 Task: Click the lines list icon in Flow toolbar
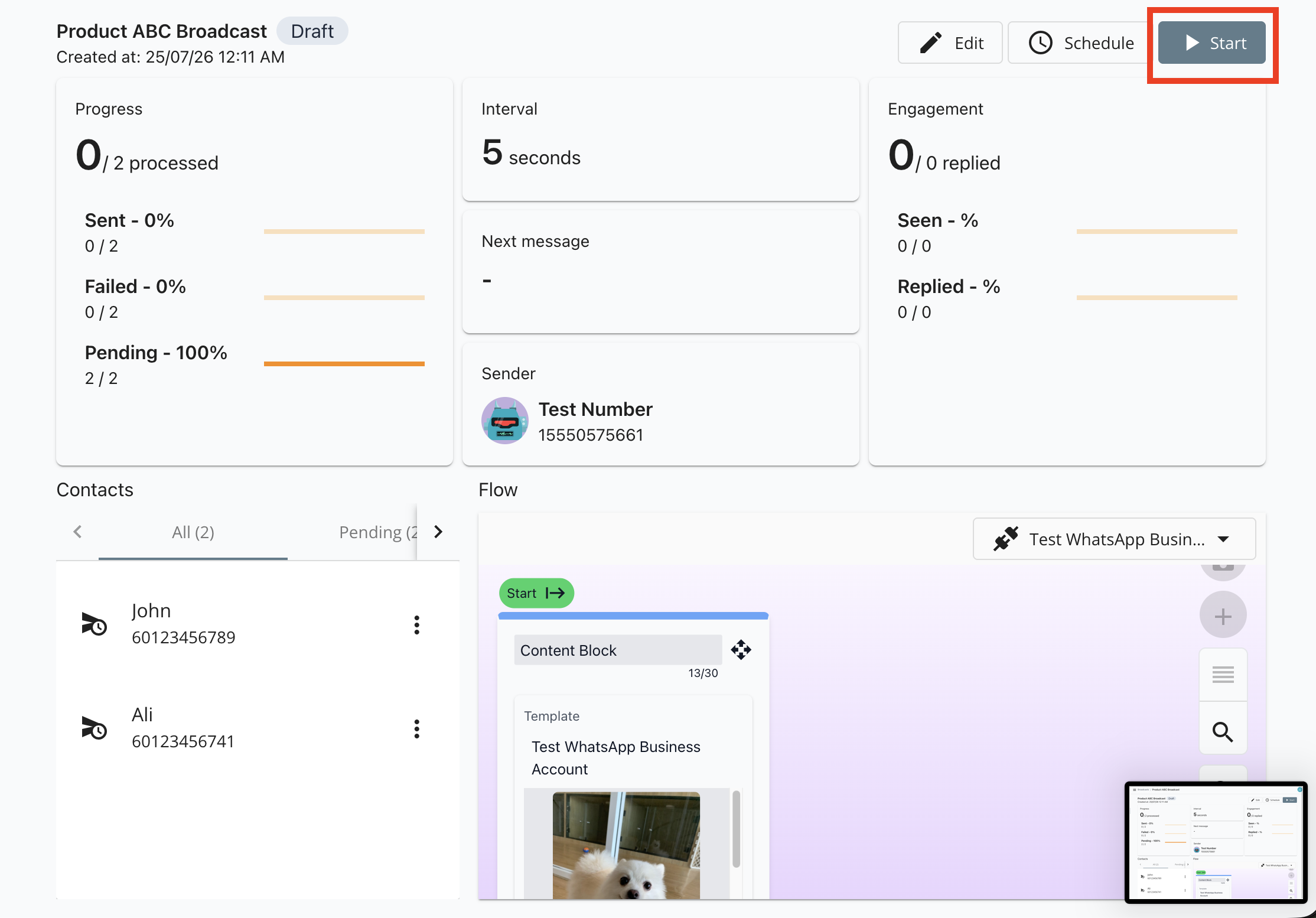(1223, 674)
